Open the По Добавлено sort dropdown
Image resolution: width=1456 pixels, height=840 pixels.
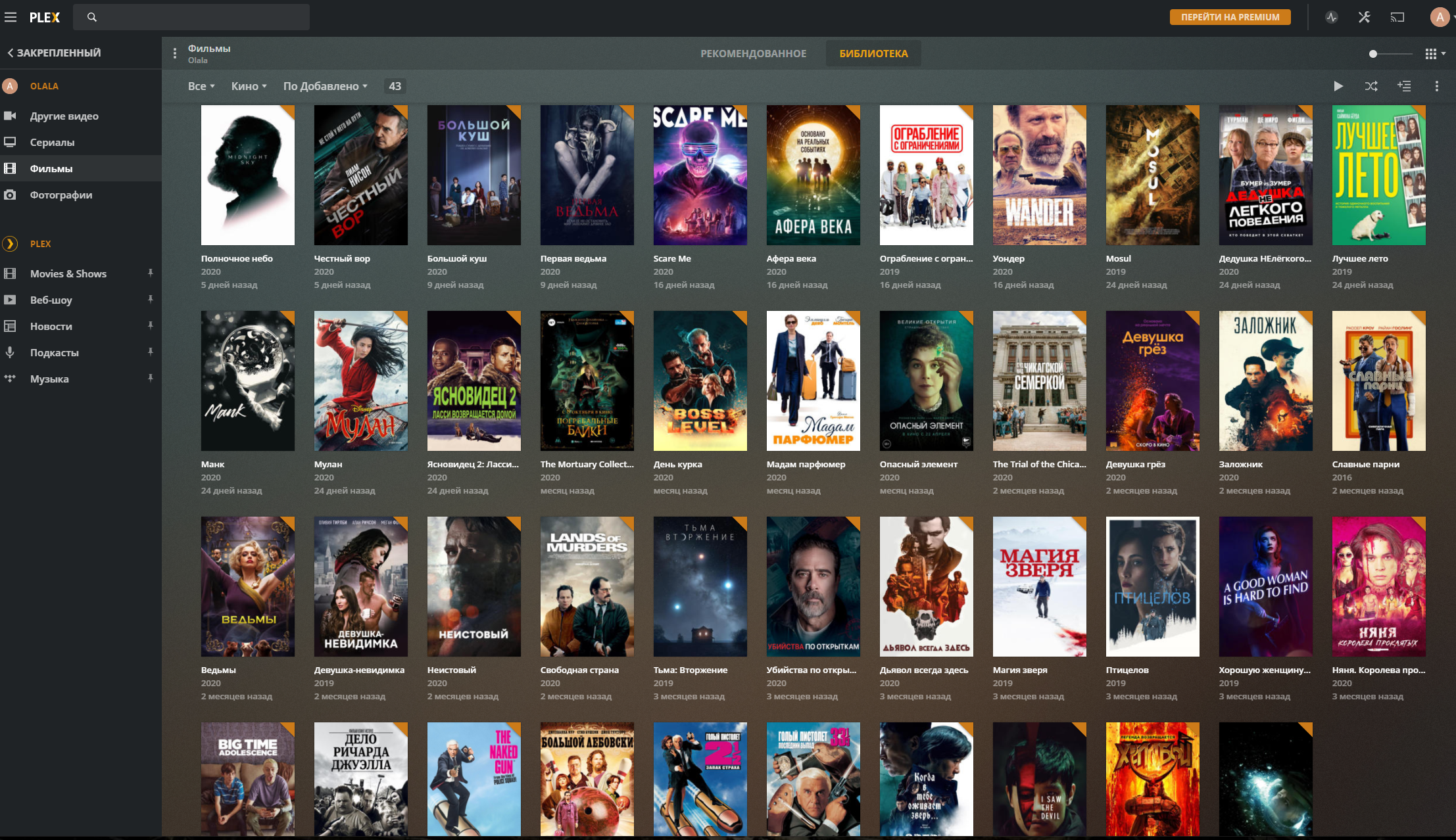pyautogui.click(x=325, y=86)
